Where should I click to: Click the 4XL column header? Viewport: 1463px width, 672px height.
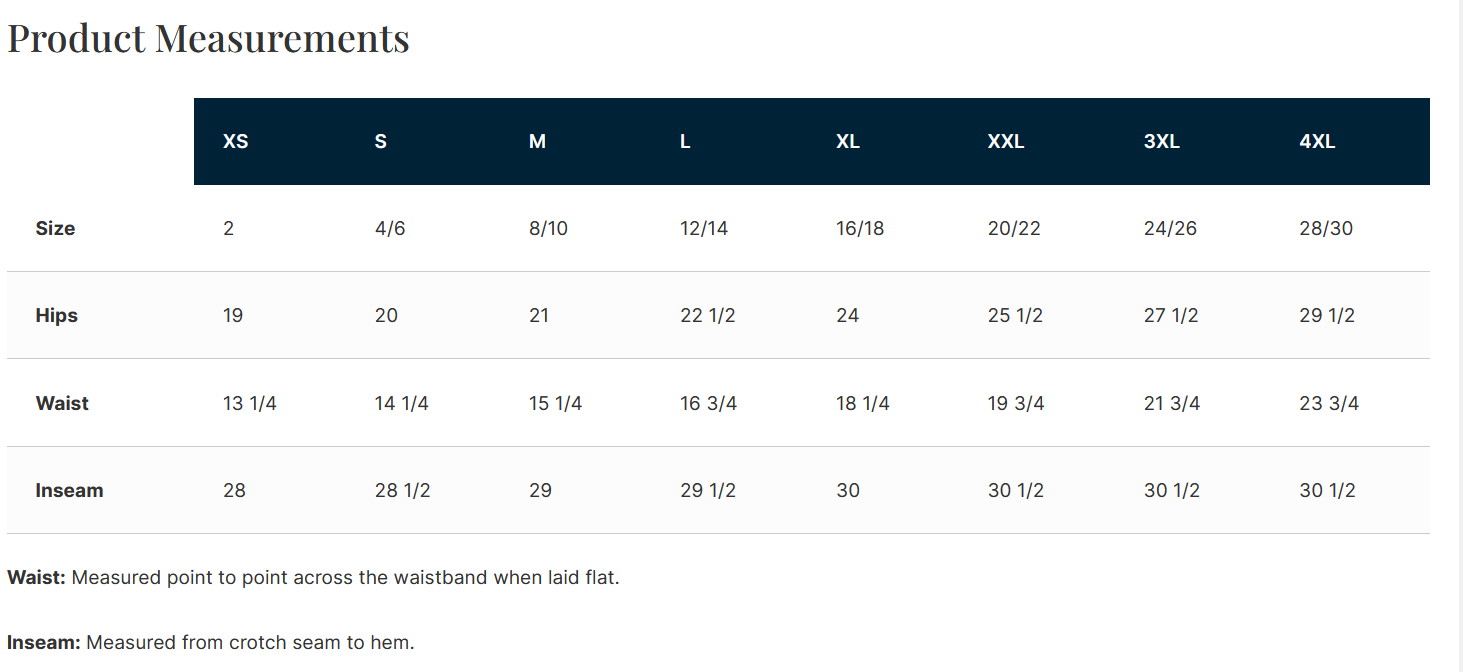(x=1317, y=142)
